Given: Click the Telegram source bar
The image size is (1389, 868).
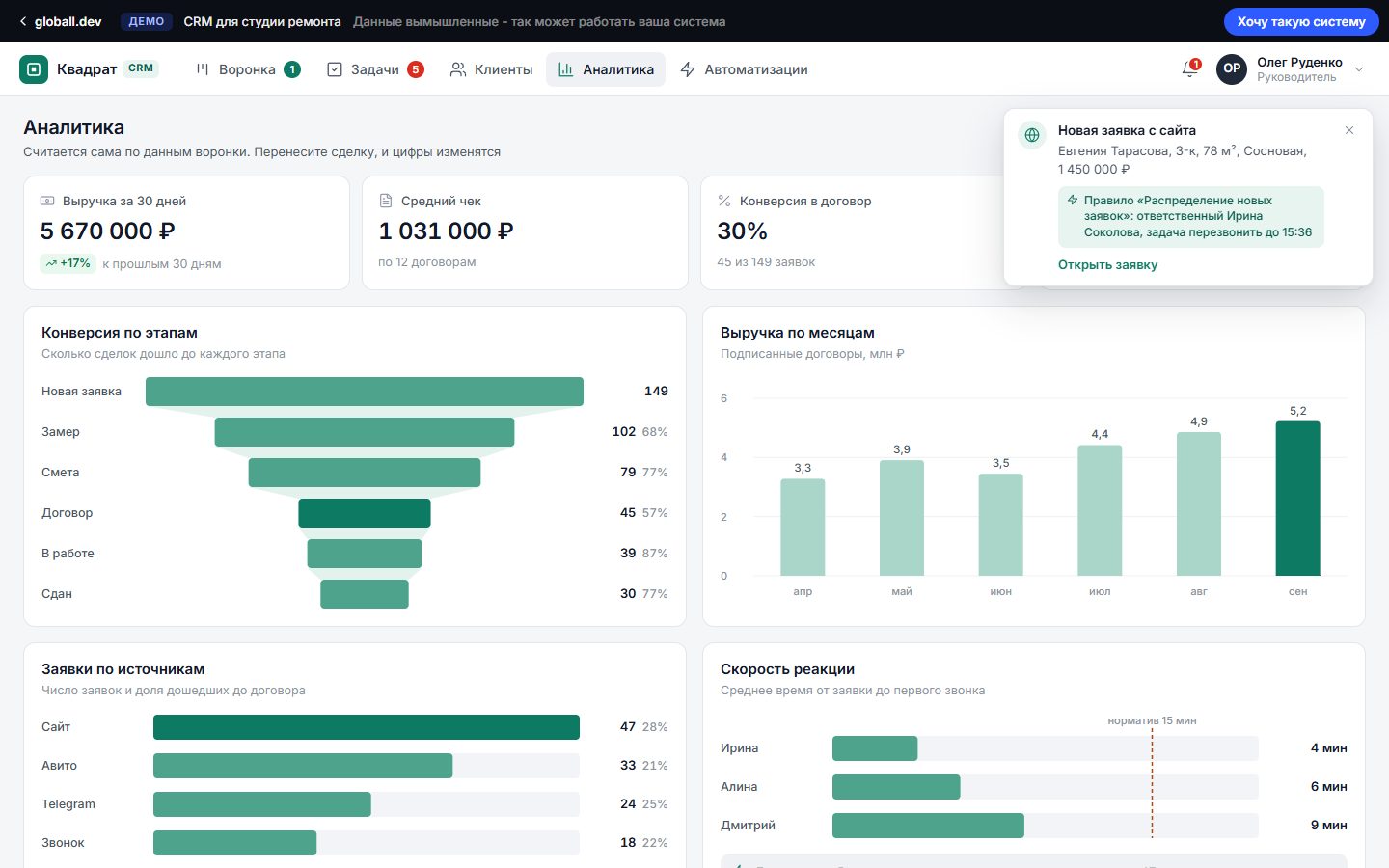Looking at the screenshot, I should pyautogui.click(x=262, y=804).
